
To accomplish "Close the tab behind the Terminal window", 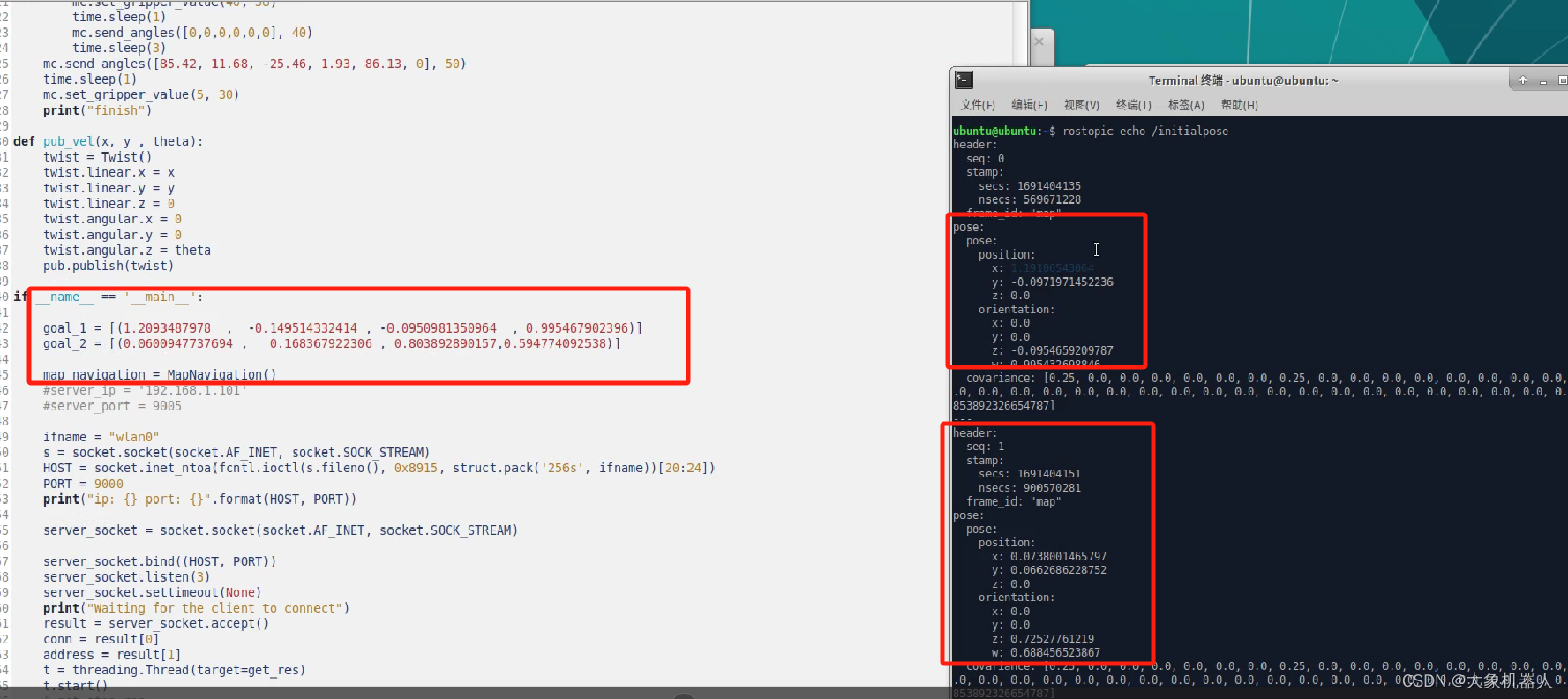I will coord(1039,41).
